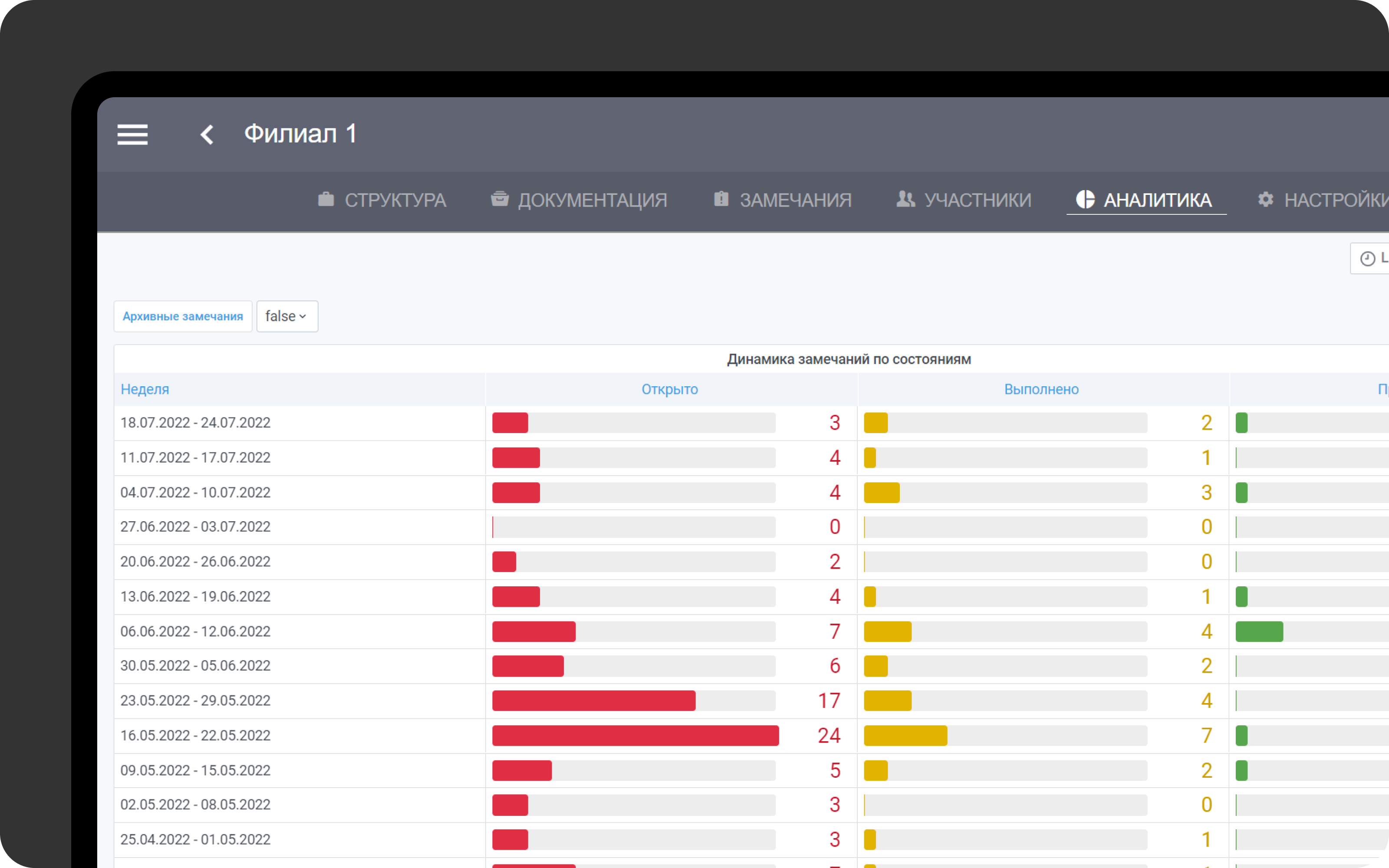Sort by the Открыто column header
The width and height of the screenshot is (1389, 868).
(670, 389)
